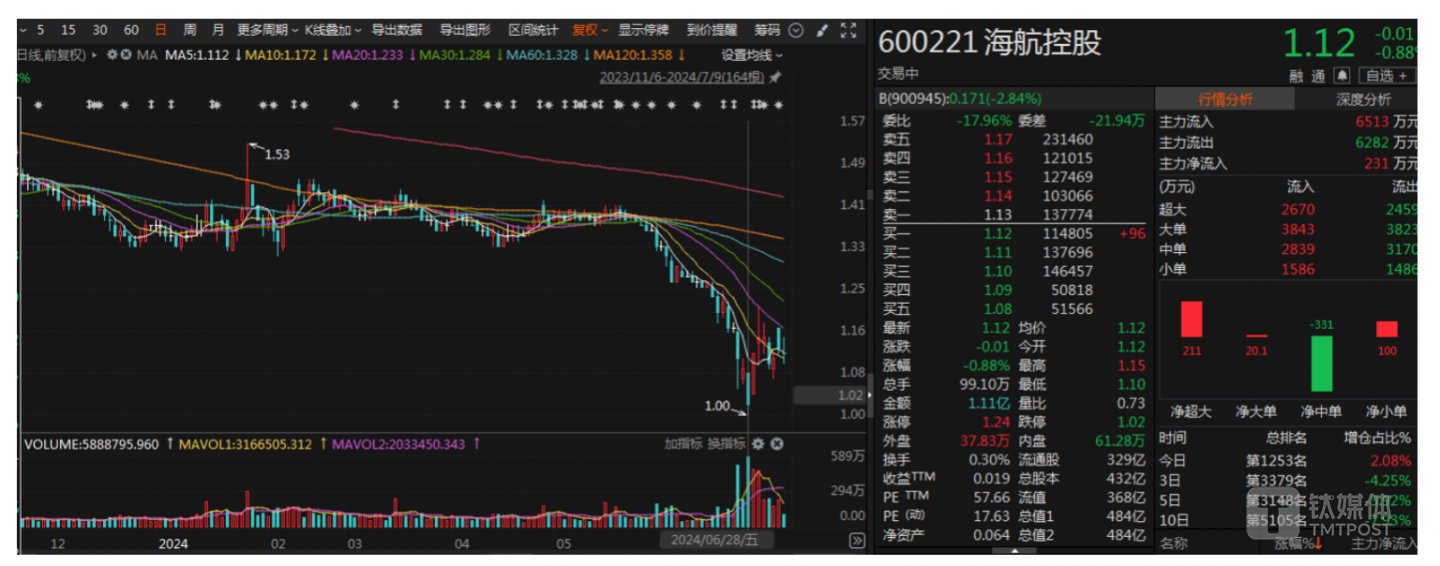Add stock to watchlist via 自选 +
The image size is (1440, 566).
(x=1387, y=75)
